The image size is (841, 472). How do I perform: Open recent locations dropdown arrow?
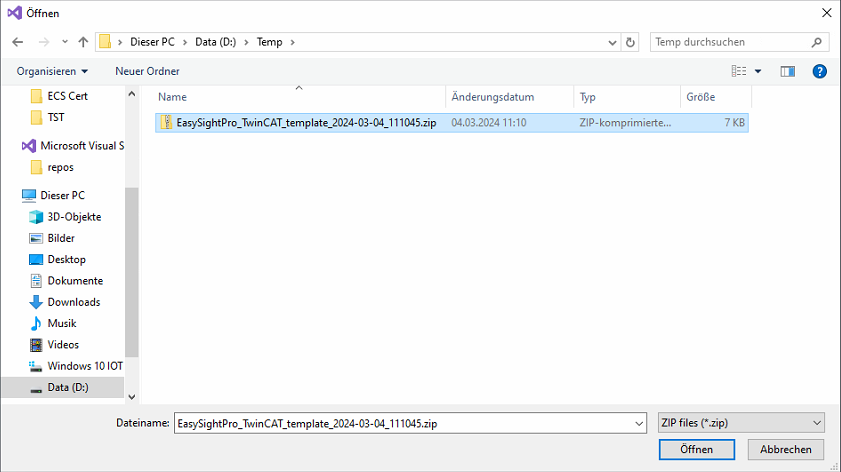tap(64, 43)
